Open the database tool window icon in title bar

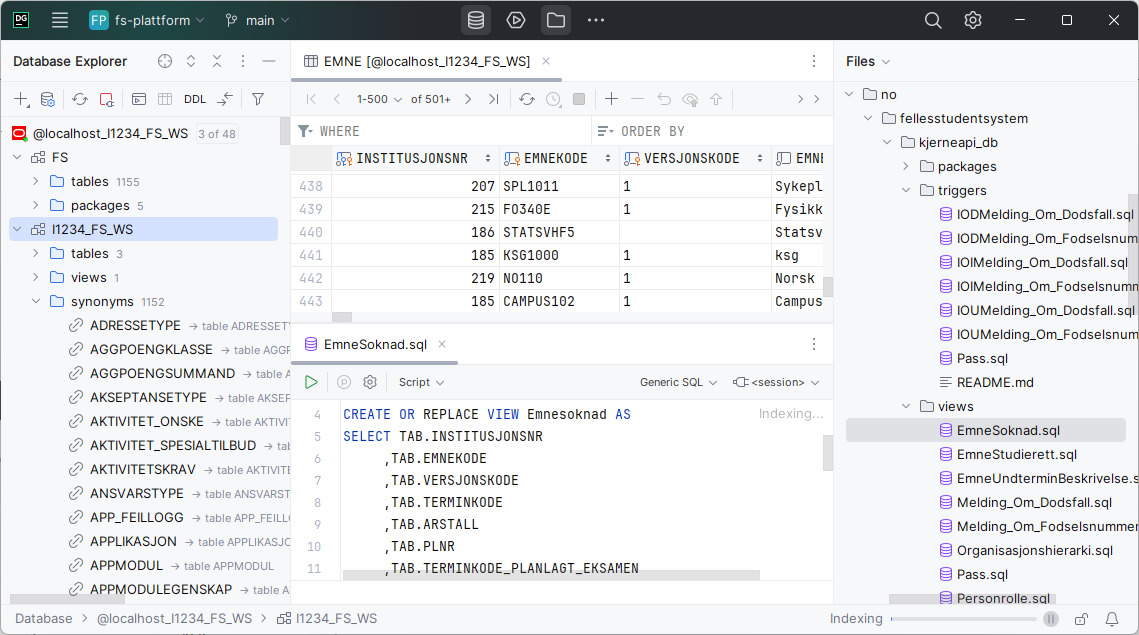point(475,20)
